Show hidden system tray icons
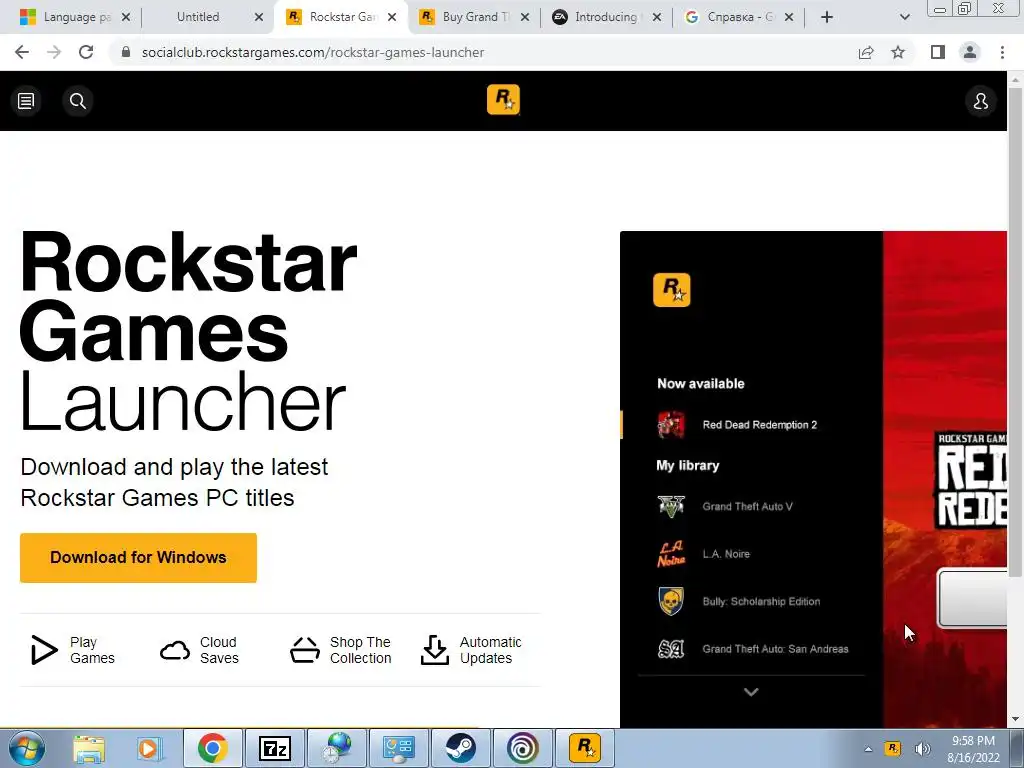 pyautogui.click(x=868, y=749)
